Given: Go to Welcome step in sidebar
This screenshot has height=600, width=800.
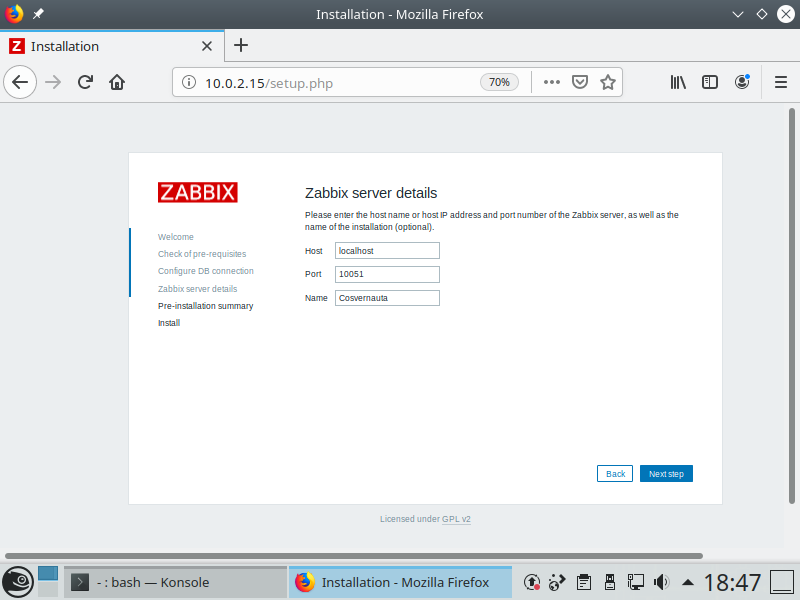Looking at the screenshot, I should tap(176, 237).
